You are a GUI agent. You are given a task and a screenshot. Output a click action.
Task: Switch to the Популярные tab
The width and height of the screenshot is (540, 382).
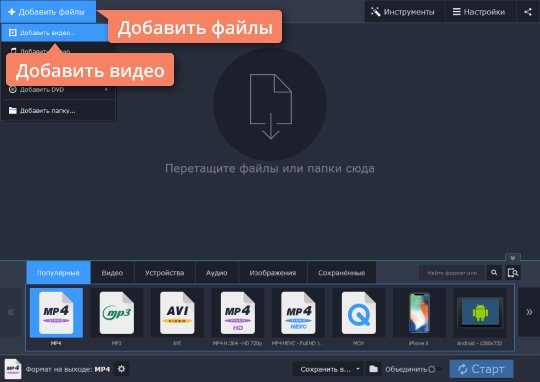pyautogui.click(x=58, y=273)
